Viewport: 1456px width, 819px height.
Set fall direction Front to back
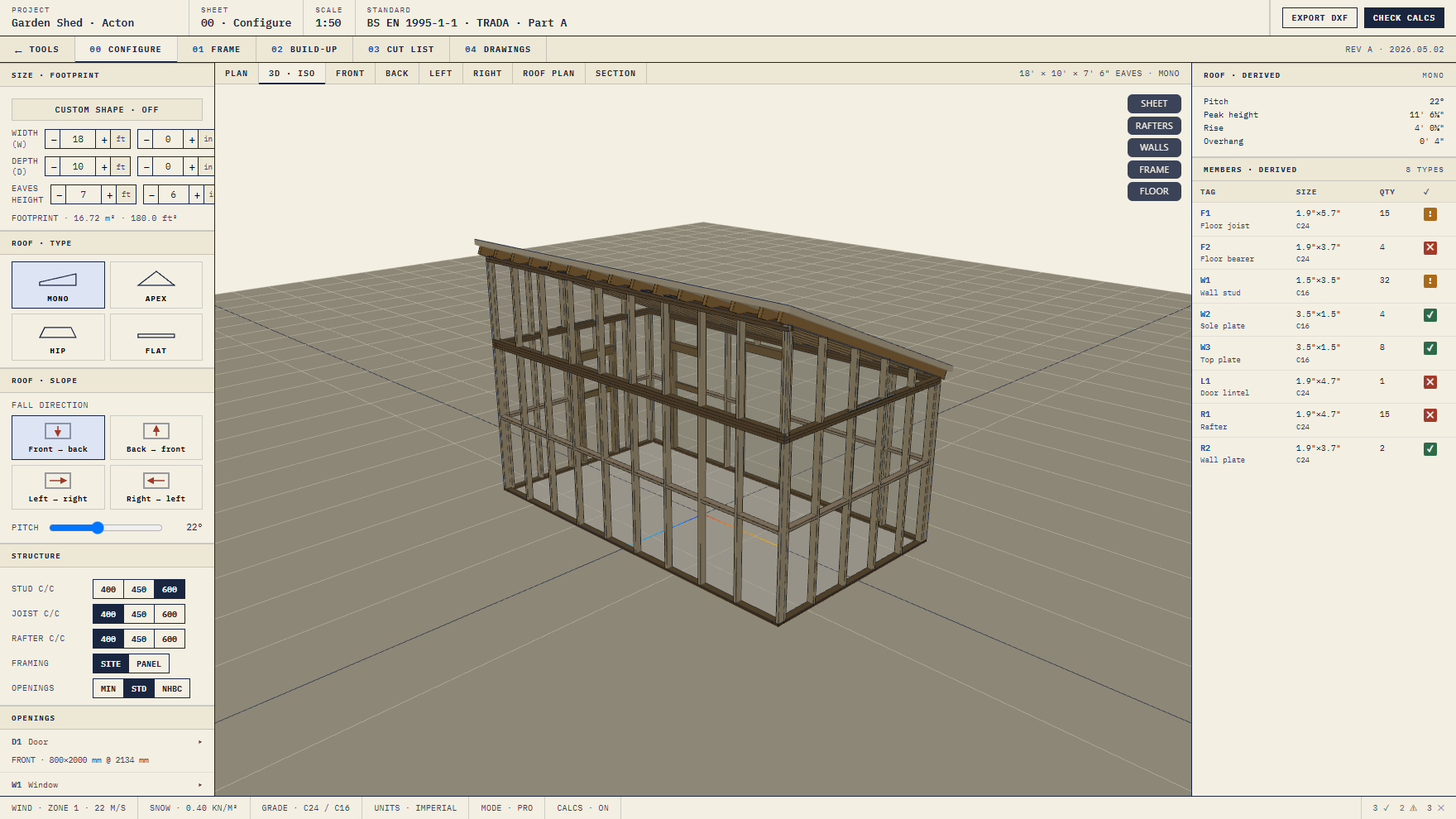tap(58, 438)
